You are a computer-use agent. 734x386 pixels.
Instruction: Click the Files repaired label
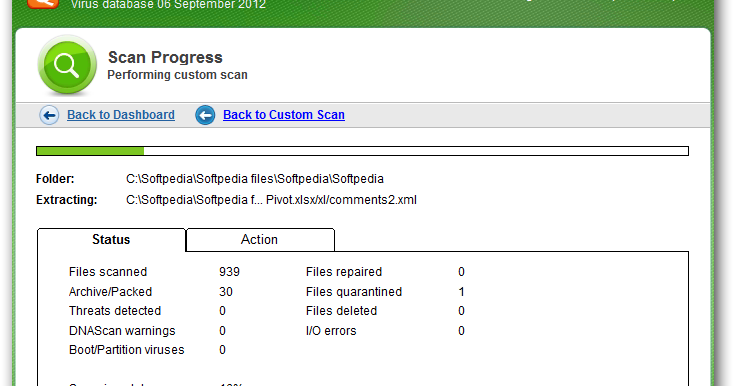coord(344,272)
